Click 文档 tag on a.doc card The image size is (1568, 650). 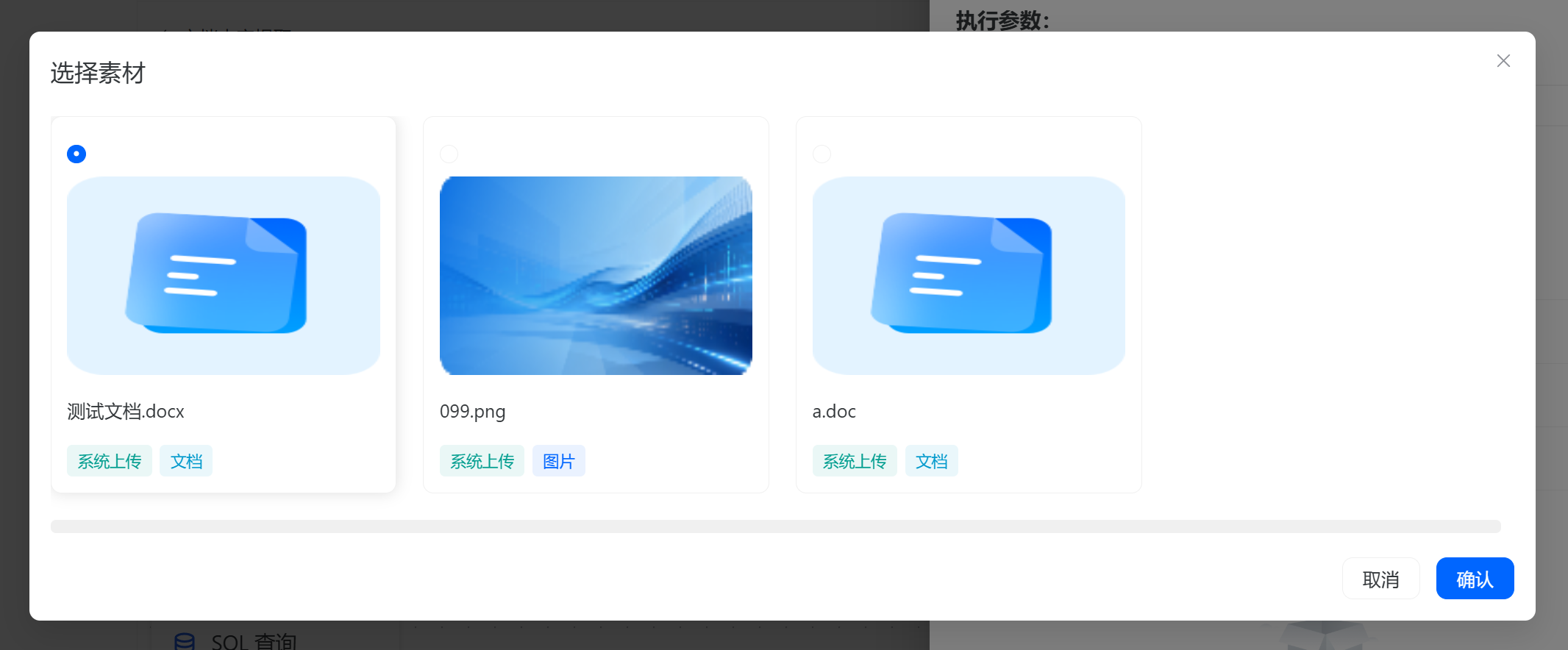[x=931, y=461]
